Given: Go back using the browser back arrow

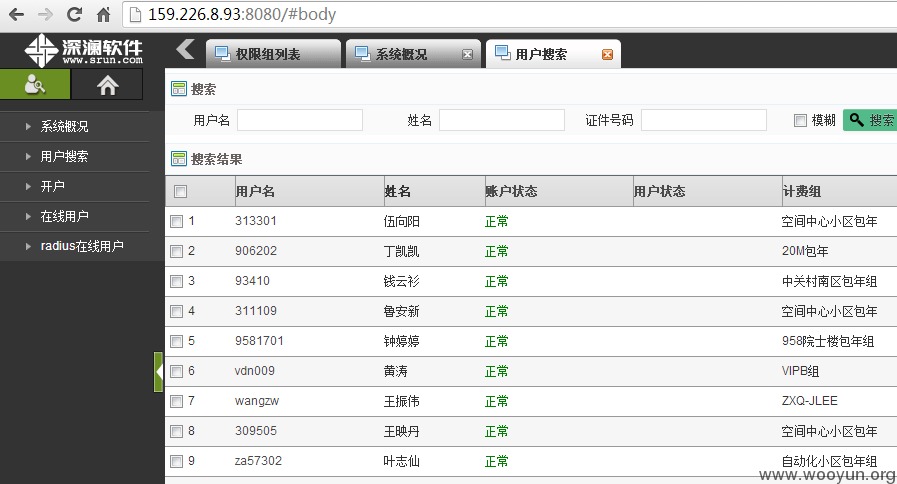Looking at the screenshot, I should [17, 14].
